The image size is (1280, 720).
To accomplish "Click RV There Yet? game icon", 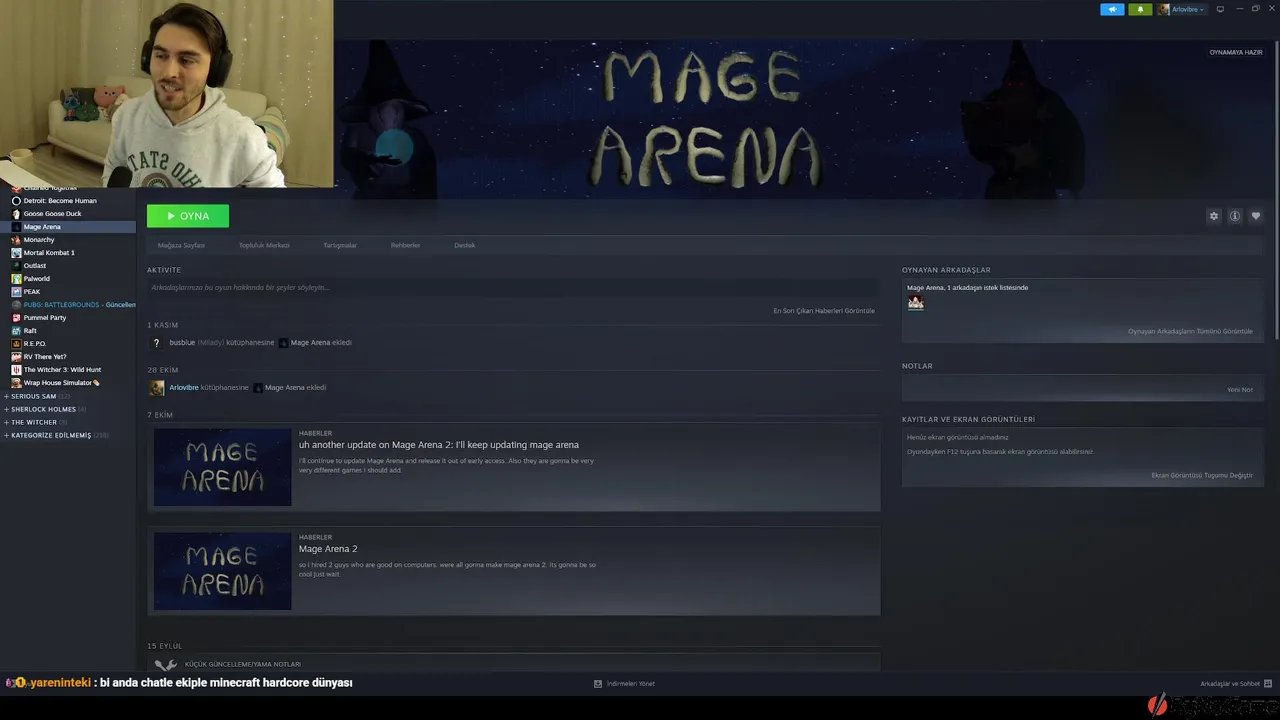I will tap(16, 357).
